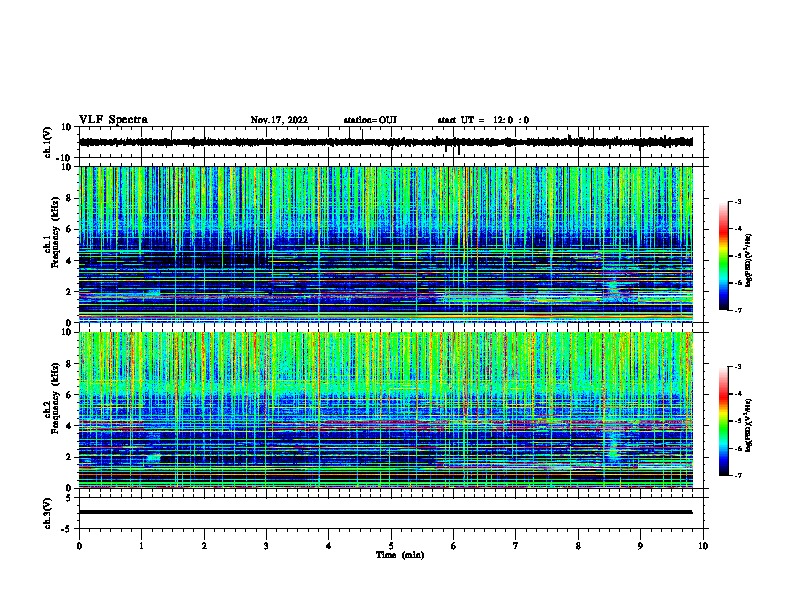Click the ch.1 waveform trace panel
The height and width of the screenshot is (612, 792).
coord(391,142)
